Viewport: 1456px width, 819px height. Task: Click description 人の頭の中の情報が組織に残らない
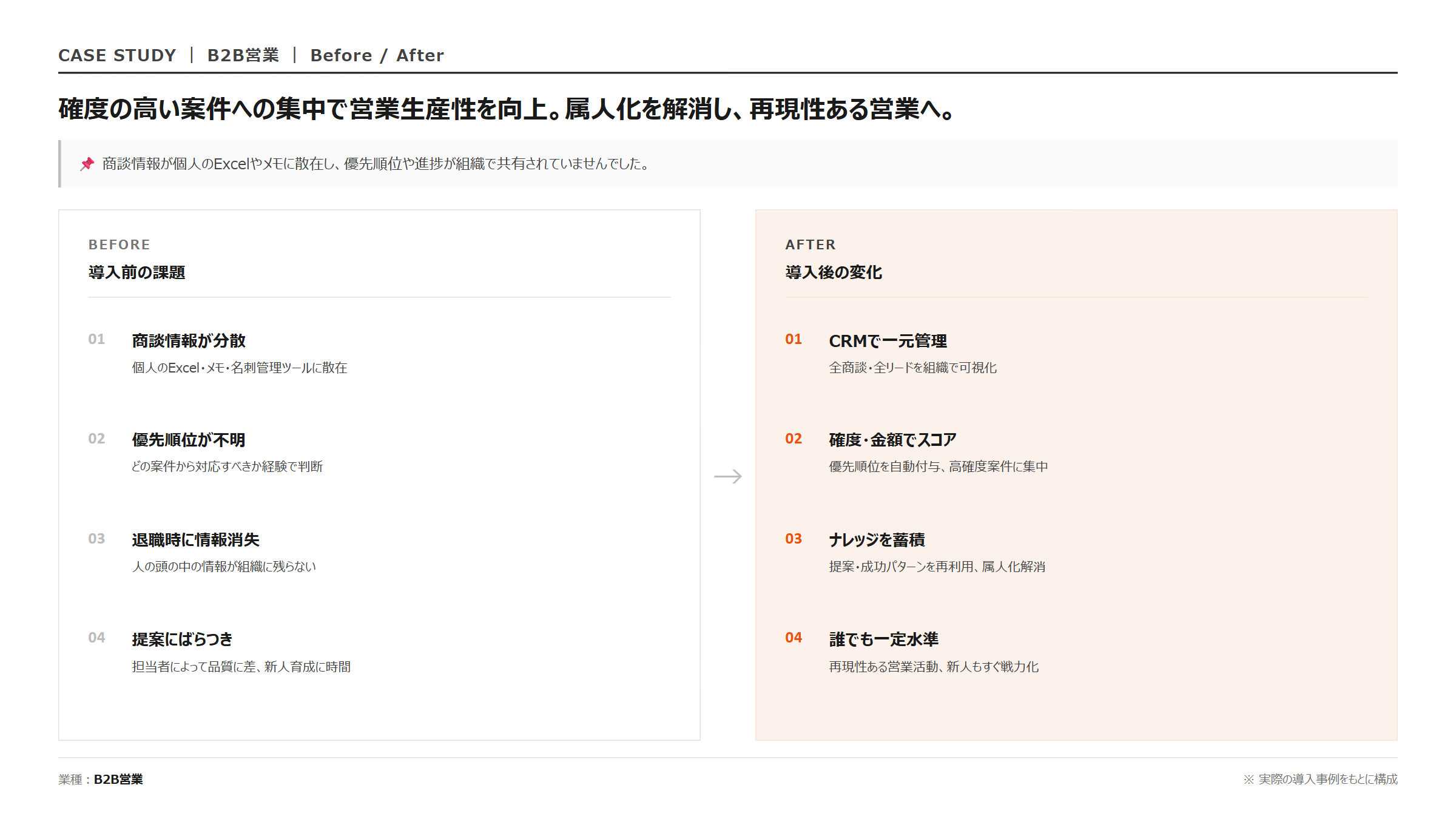pyautogui.click(x=224, y=567)
